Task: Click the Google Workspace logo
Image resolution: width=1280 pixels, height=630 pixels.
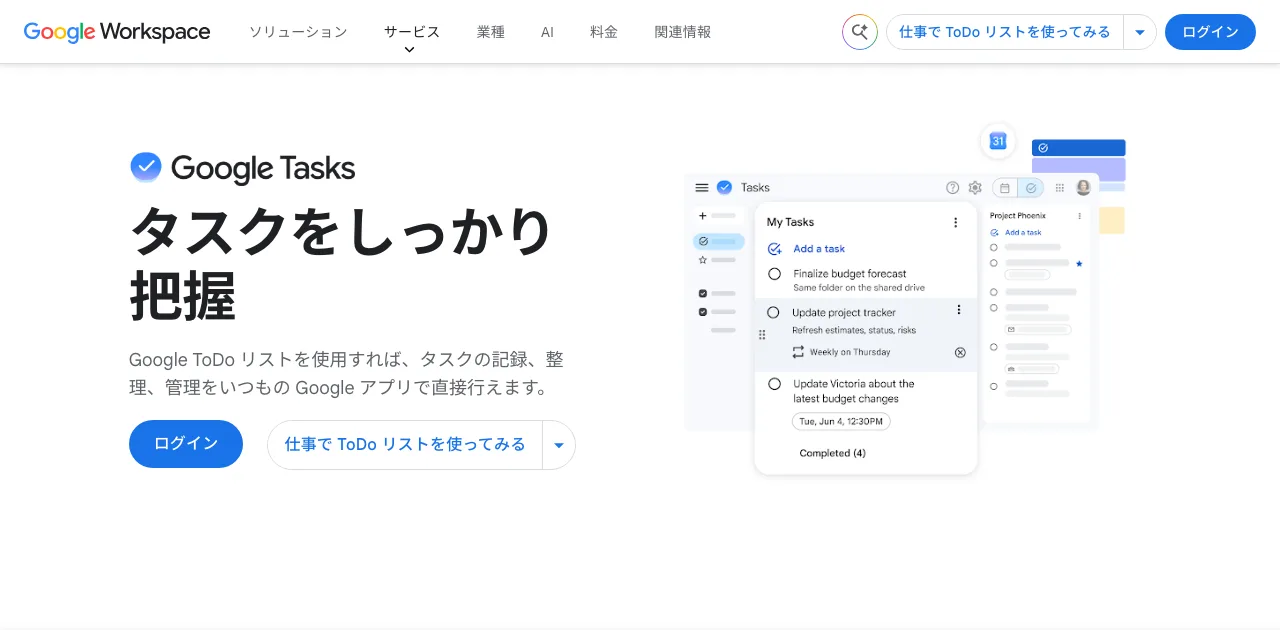Action: click(117, 32)
